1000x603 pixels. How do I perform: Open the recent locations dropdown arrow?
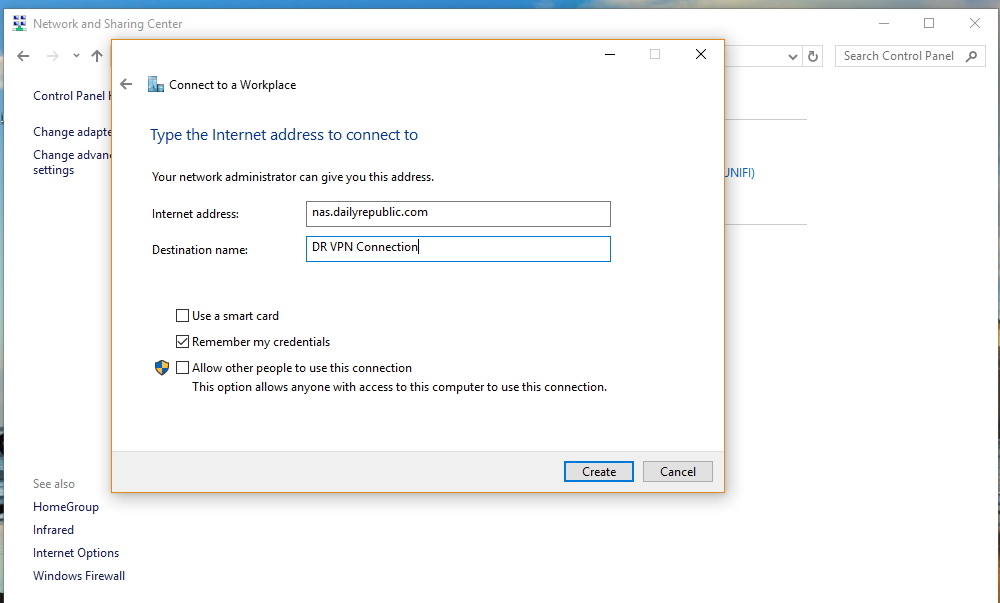[x=76, y=57]
